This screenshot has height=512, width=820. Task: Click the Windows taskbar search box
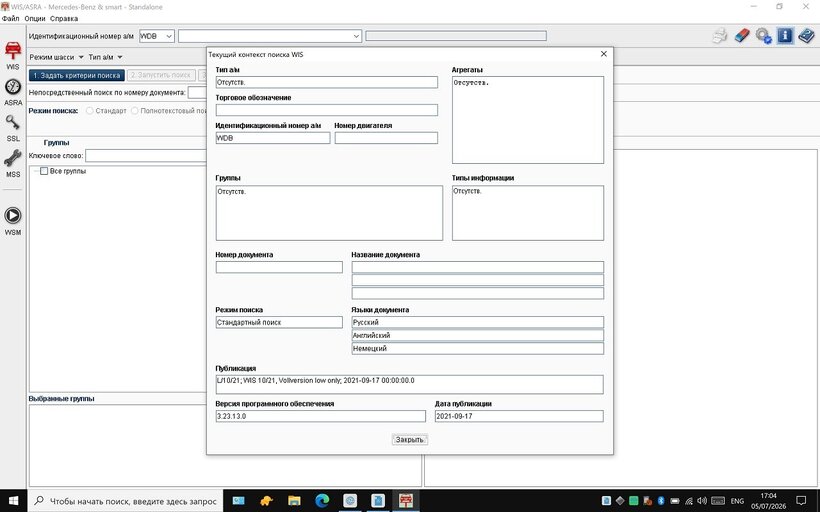click(x=124, y=501)
